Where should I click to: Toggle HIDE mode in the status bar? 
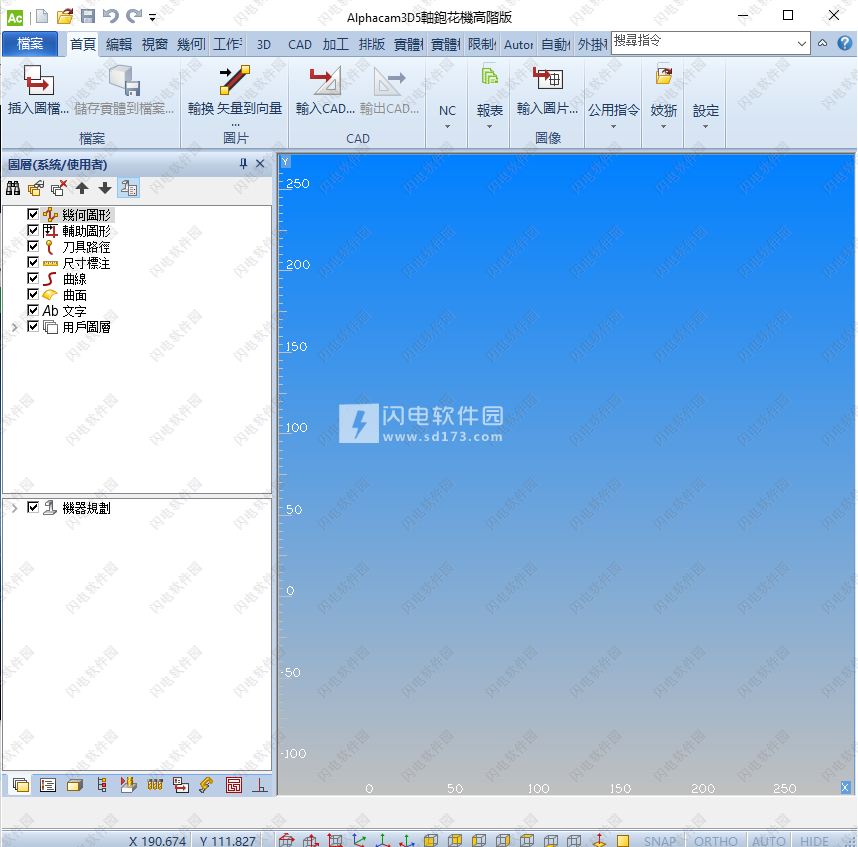[x=814, y=841]
